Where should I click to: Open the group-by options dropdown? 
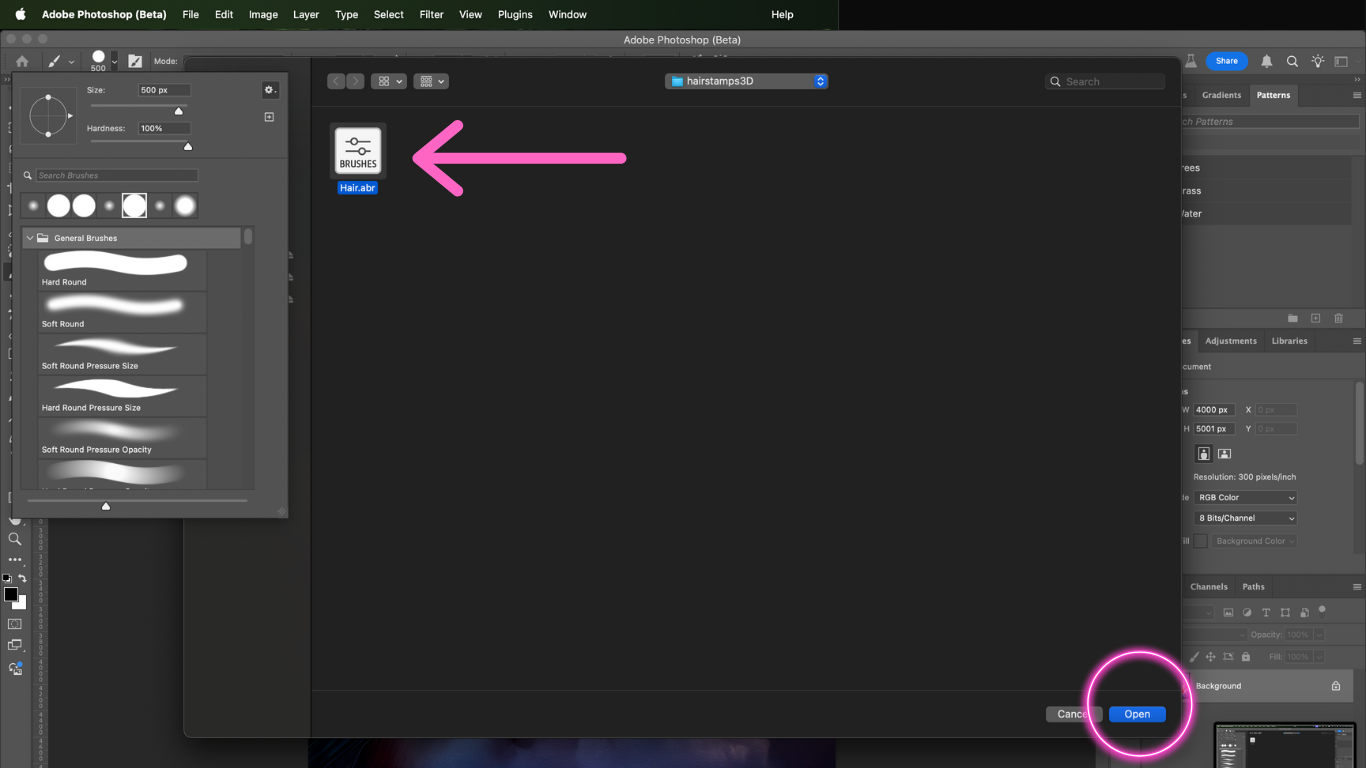coord(431,81)
